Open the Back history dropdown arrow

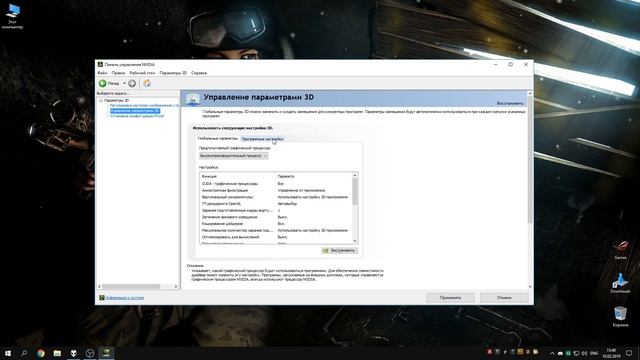pos(124,83)
